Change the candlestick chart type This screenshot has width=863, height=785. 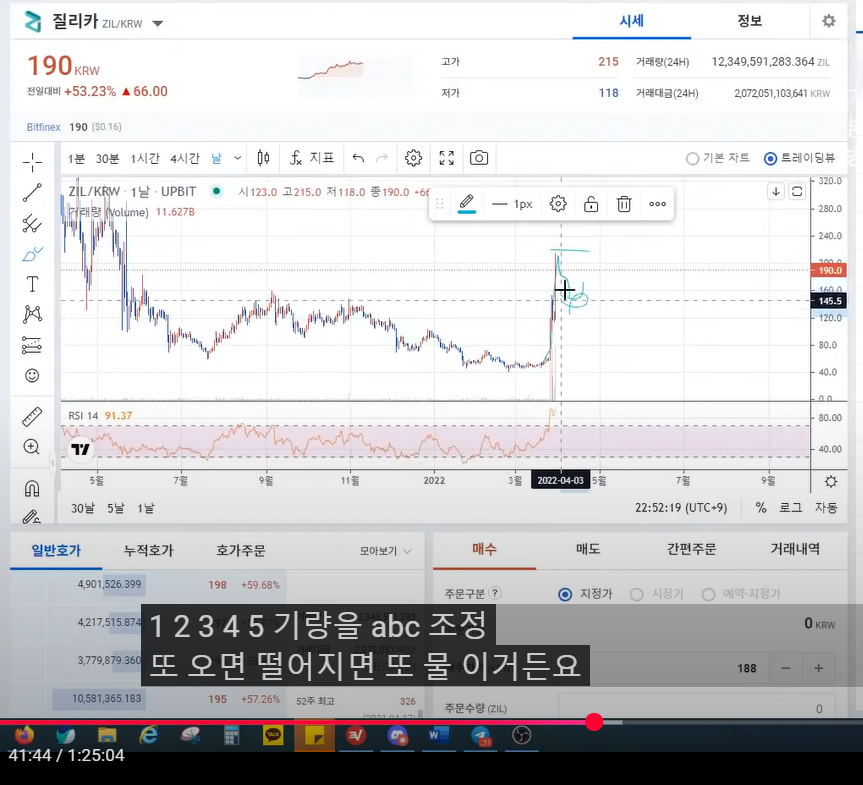point(264,159)
